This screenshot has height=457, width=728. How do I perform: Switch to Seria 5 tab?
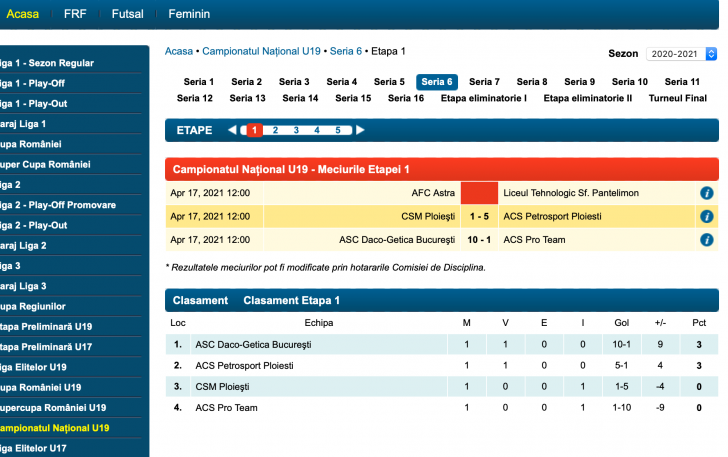point(389,82)
